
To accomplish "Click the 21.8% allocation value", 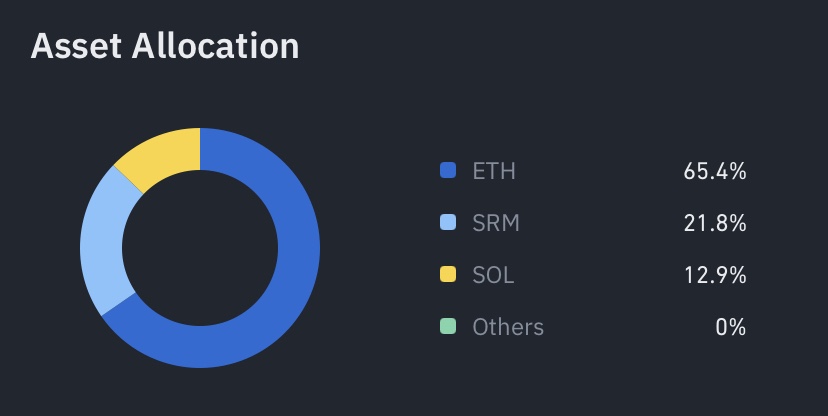I will (x=715, y=223).
